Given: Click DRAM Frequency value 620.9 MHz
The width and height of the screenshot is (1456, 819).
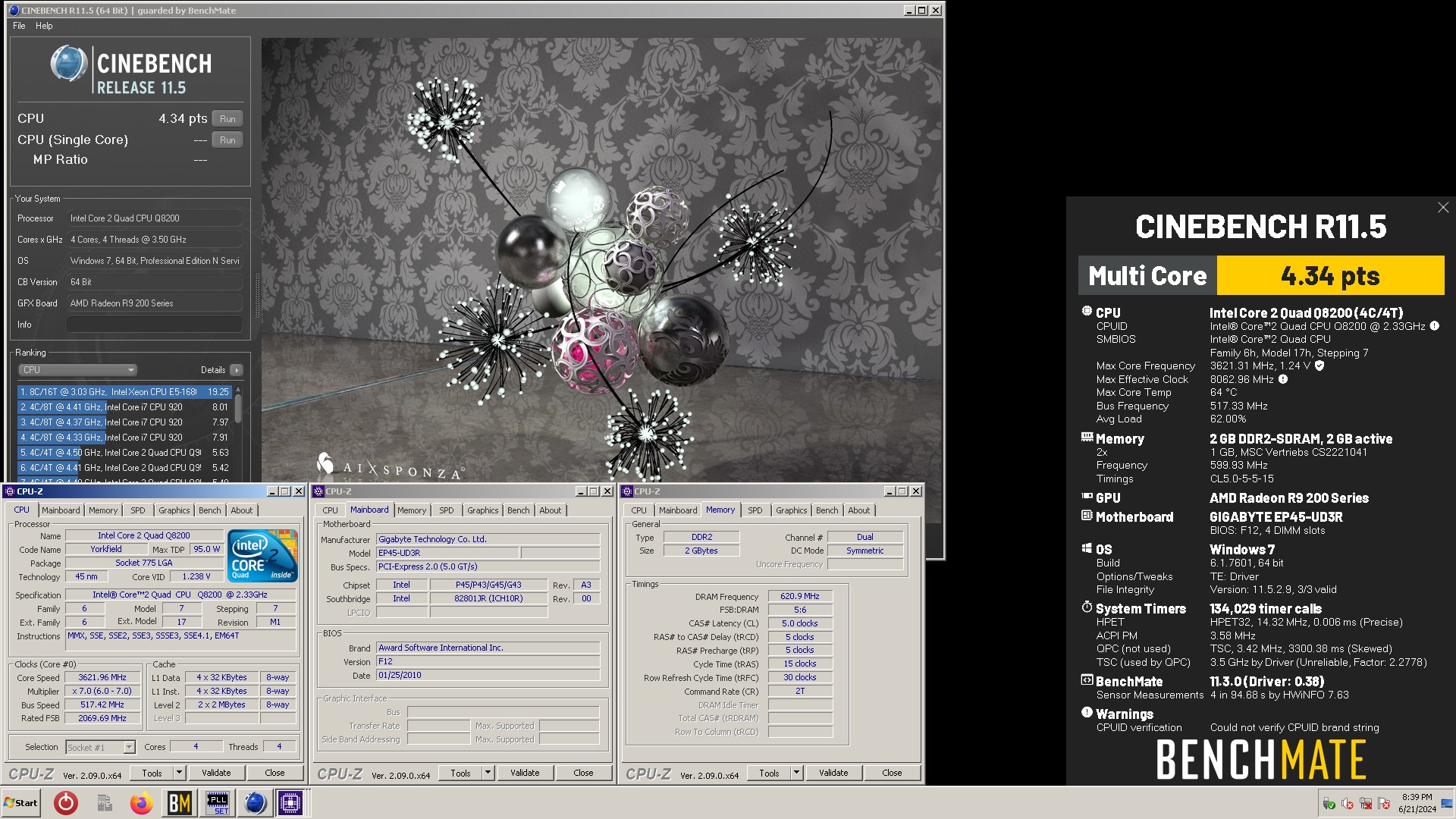Looking at the screenshot, I should click(x=800, y=597).
